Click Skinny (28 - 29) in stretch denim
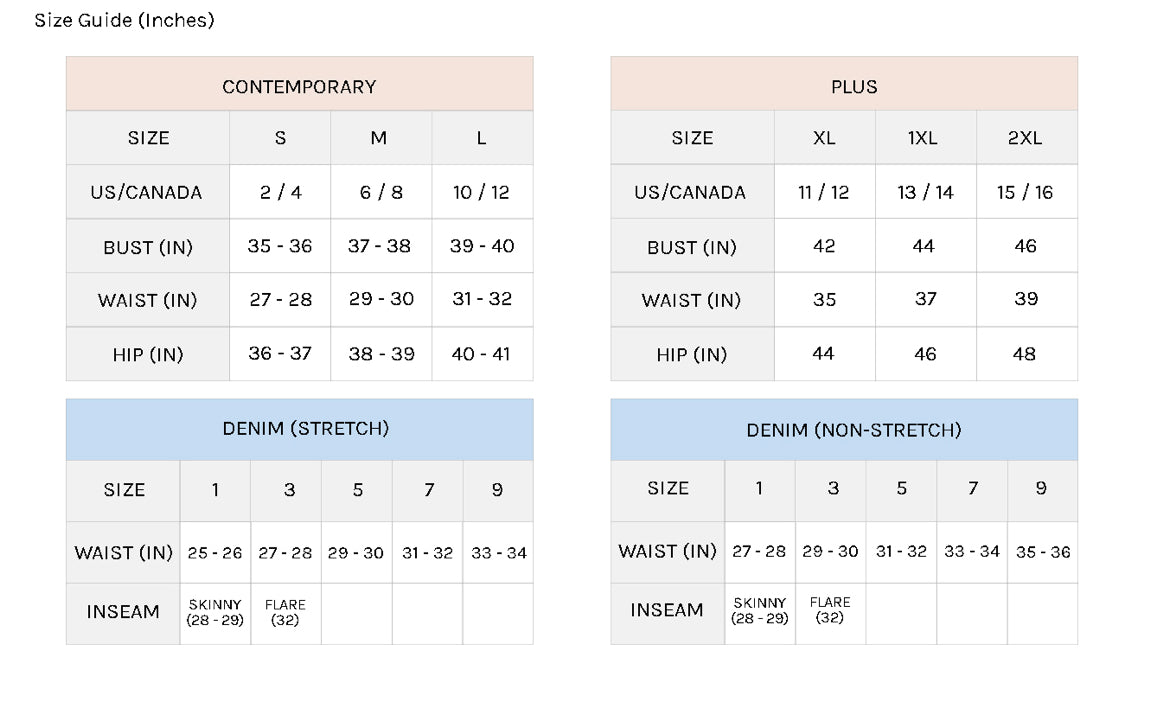This screenshot has width=1170, height=721. click(215, 613)
